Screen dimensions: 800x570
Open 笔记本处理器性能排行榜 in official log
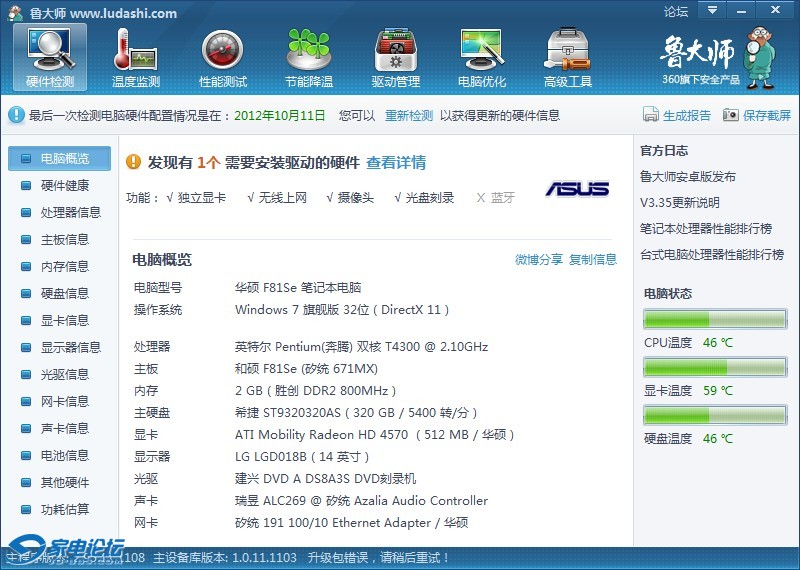click(x=706, y=228)
